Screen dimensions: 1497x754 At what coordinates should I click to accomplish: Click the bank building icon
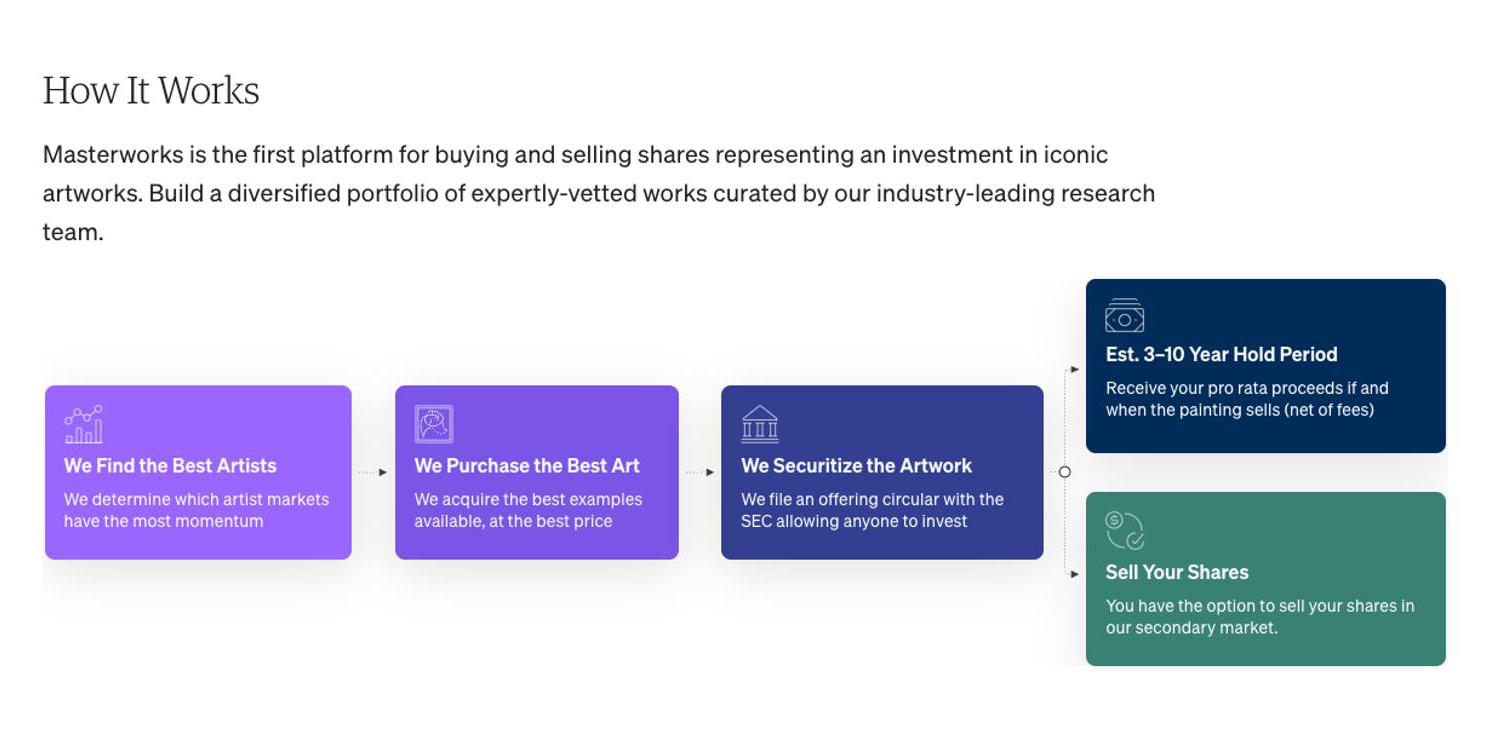click(x=760, y=424)
